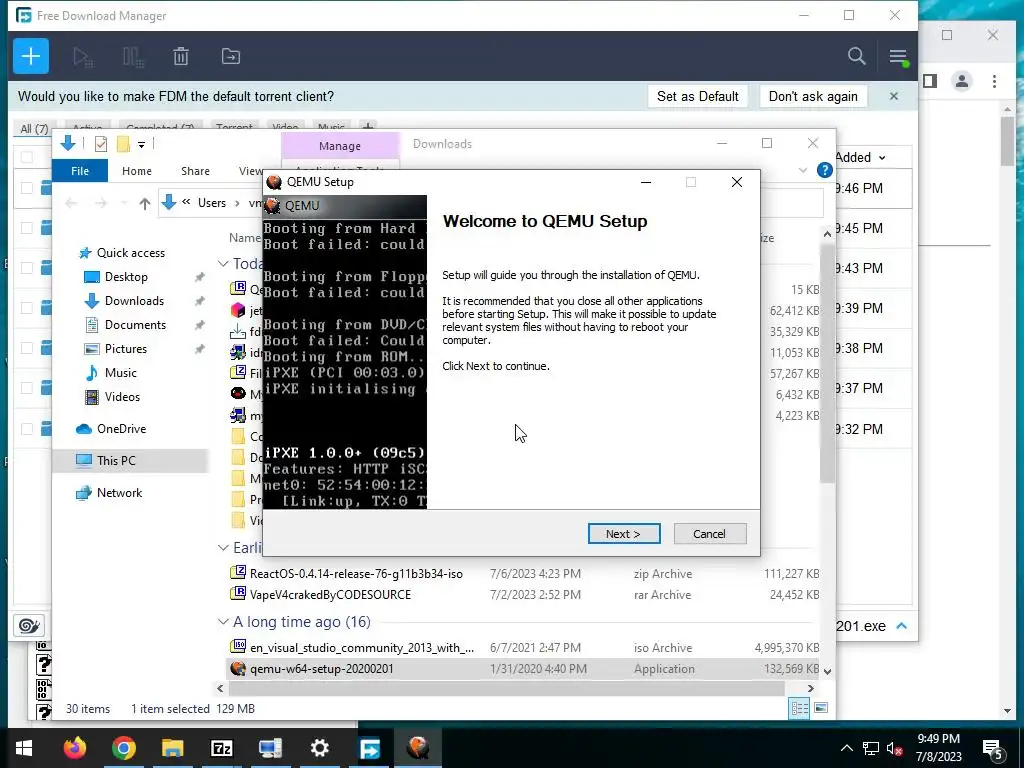Click the Explorer vertical scrollbar thumb

point(827,364)
